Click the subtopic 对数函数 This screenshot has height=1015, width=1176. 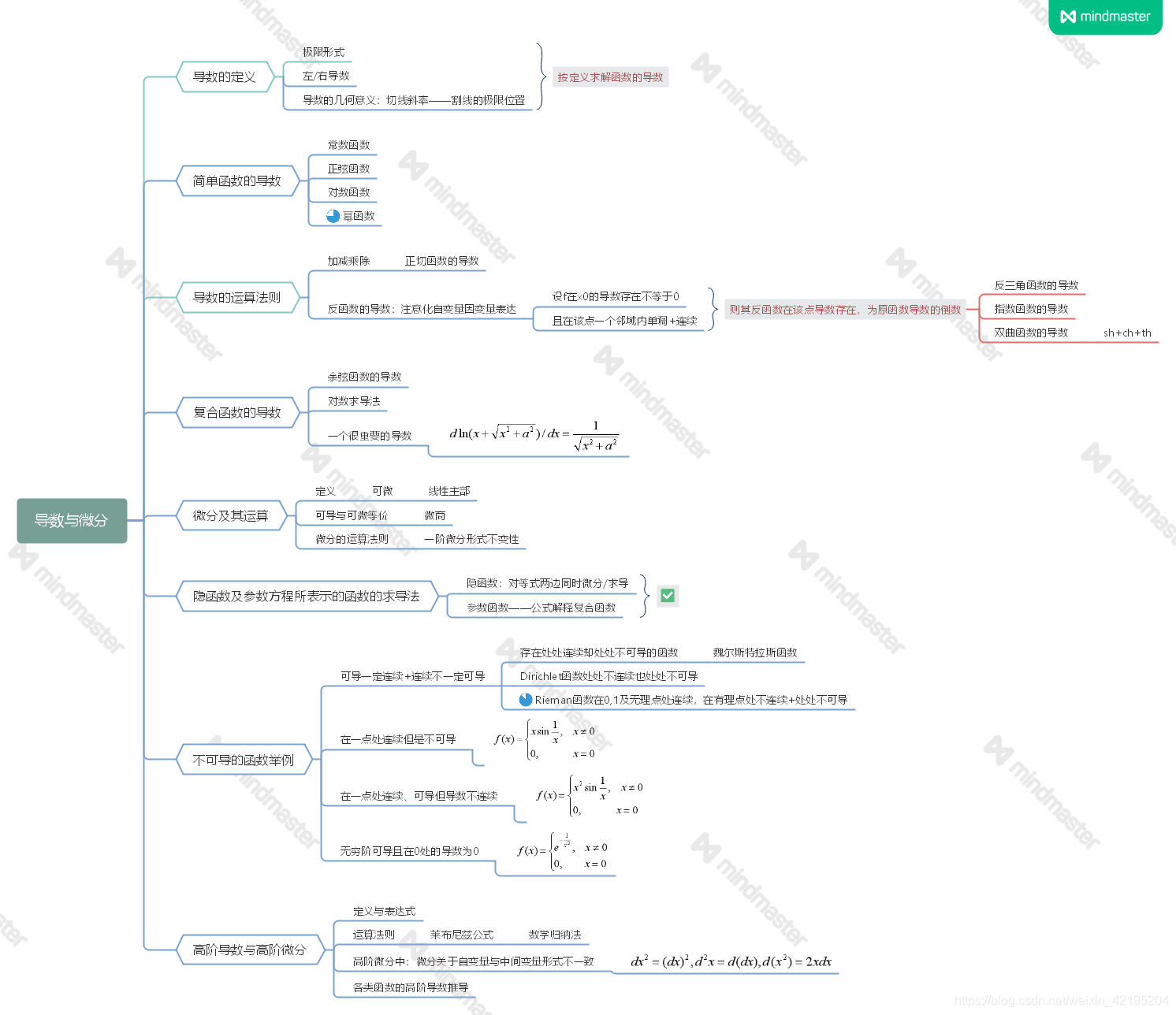coord(349,192)
